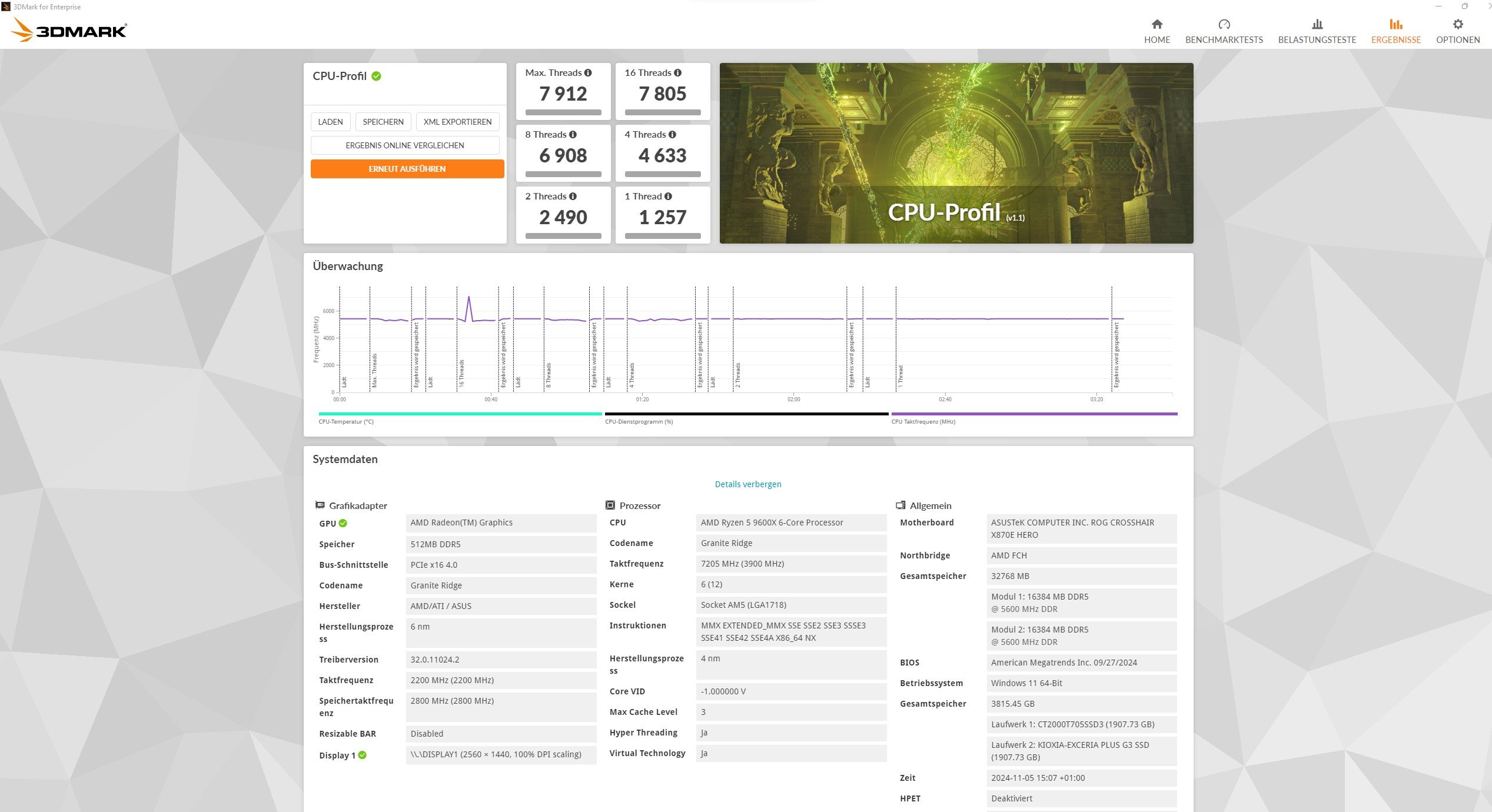Image resolution: width=1492 pixels, height=812 pixels.
Task: Open Belastungsteste bar chart icon
Action: 1317,24
